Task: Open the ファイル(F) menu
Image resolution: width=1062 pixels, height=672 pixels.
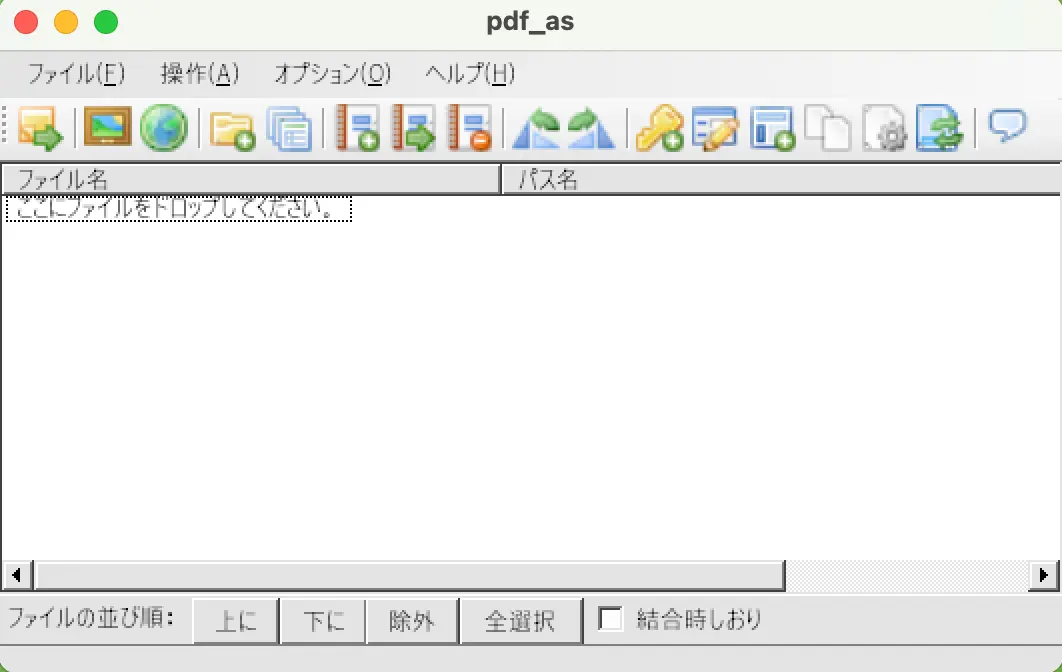Action: 76,73
